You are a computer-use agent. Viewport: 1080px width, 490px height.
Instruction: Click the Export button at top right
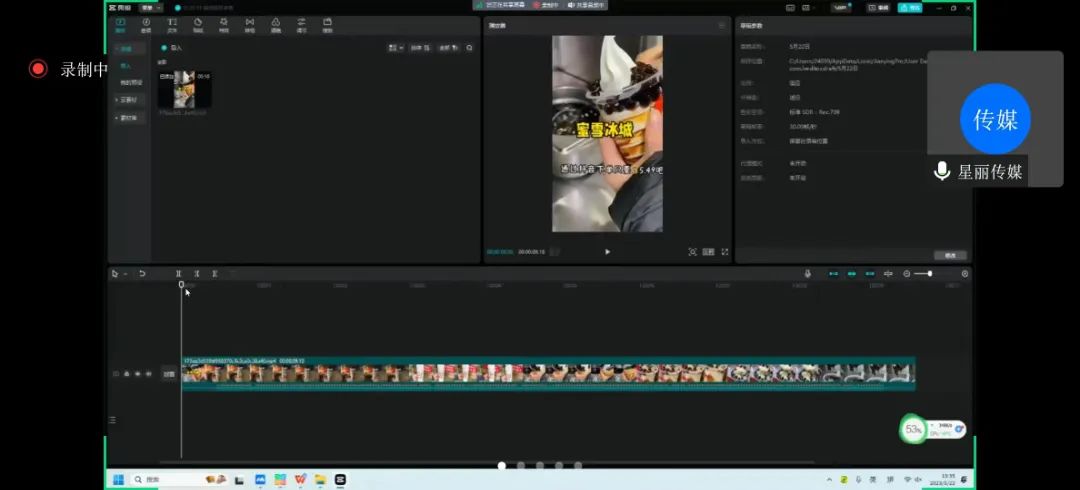pyautogui.click(x=909, y=7)
